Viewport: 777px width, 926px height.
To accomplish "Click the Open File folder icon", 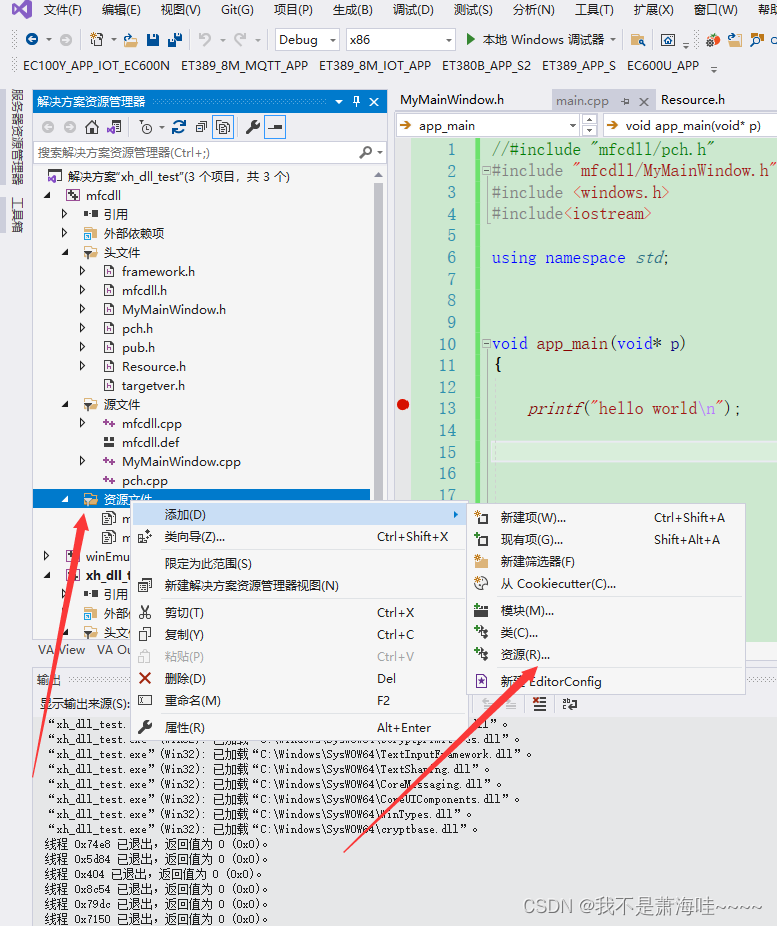I will pyautogui.click(x=130, y=40).
